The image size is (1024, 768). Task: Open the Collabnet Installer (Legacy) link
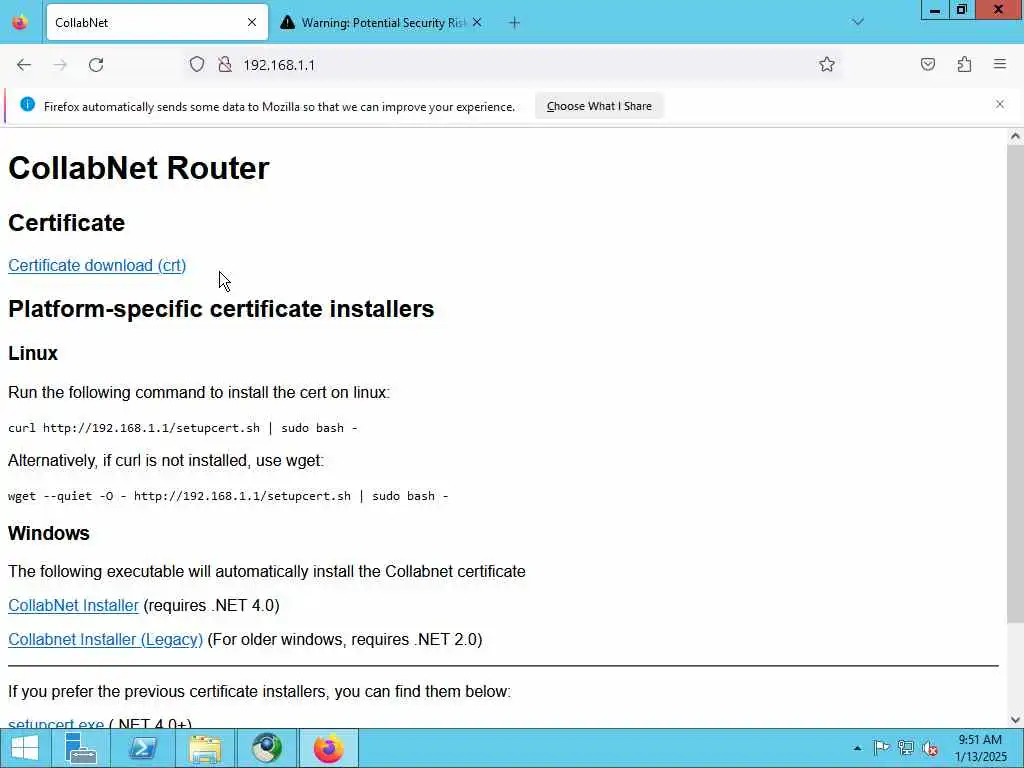[x=105, y=639]
